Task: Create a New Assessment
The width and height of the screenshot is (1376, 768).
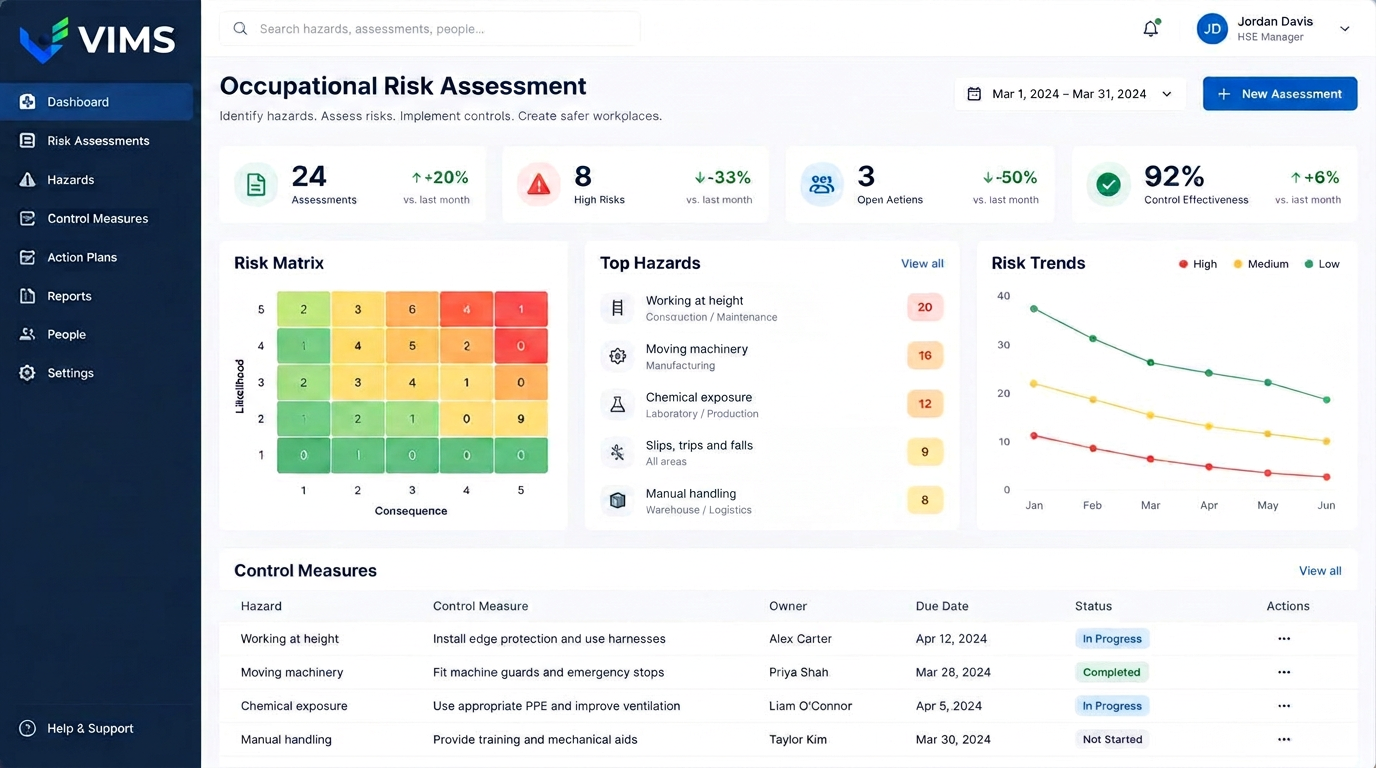Action: (x=1280, y=94)
